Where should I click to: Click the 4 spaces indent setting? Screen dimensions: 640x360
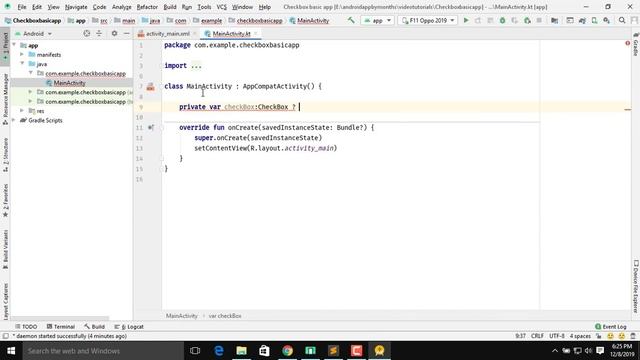pos(580,336)
